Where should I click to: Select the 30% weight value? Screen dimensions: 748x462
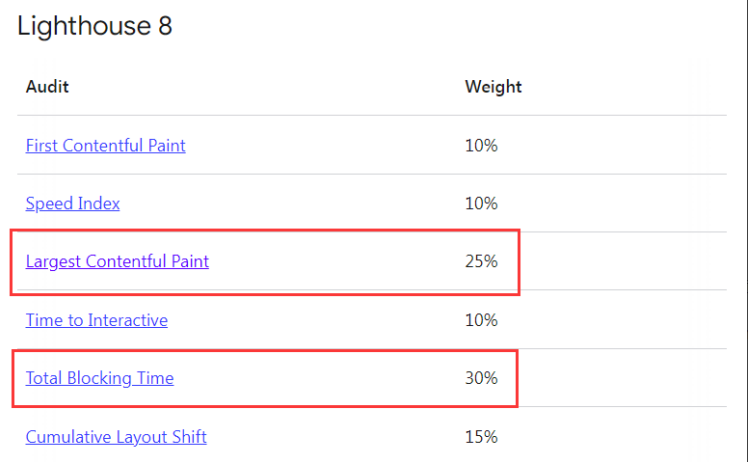481,378
